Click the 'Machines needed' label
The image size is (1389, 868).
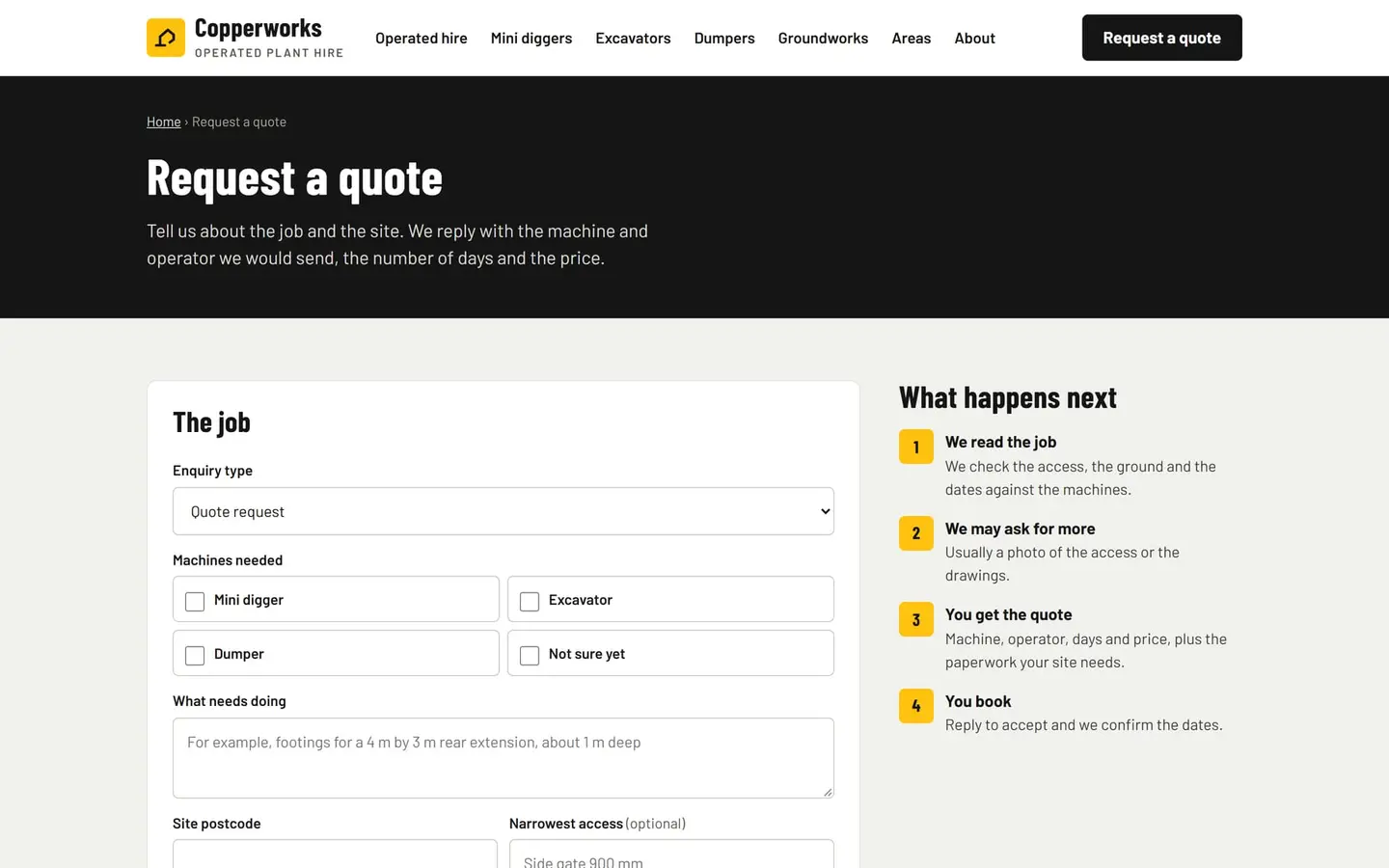pos(228,560)
